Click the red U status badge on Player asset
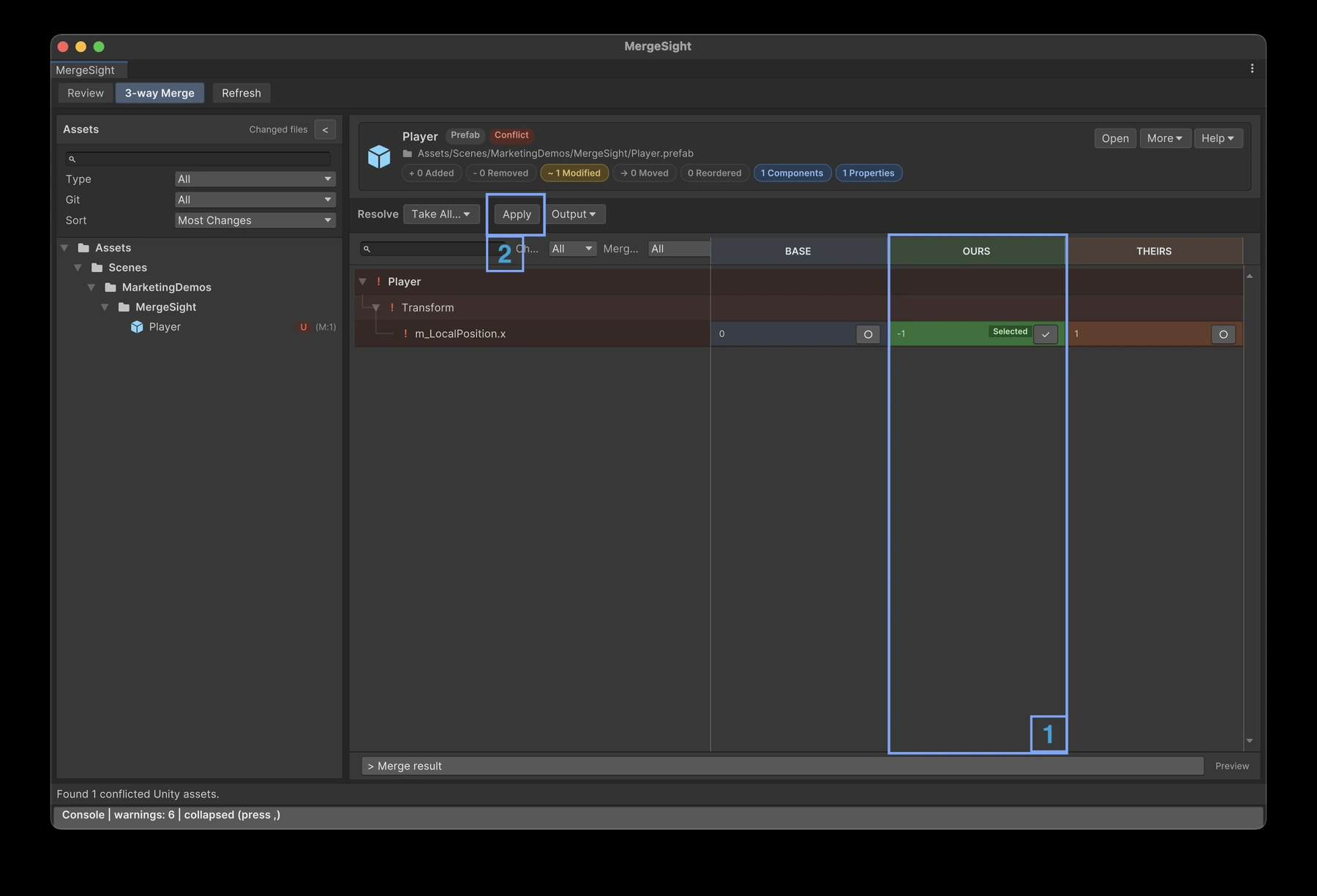Viewport: 1317px width, 896px height. click(x=303, y=327)
